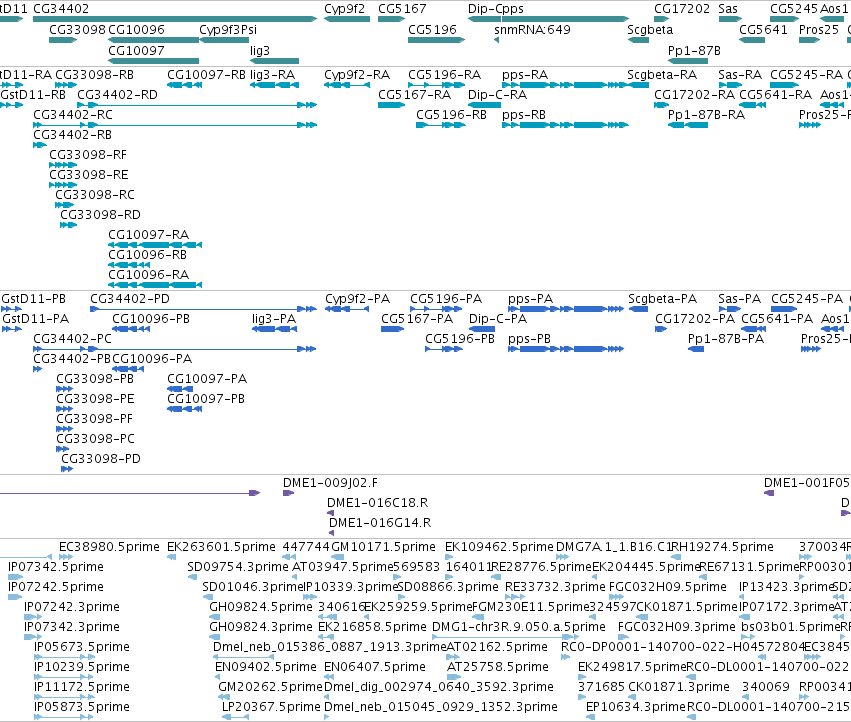The width and height of the screenshot is (851, 722).
Task: Select the EC38980.5prime EST glyph
Action: pos(66,557)
